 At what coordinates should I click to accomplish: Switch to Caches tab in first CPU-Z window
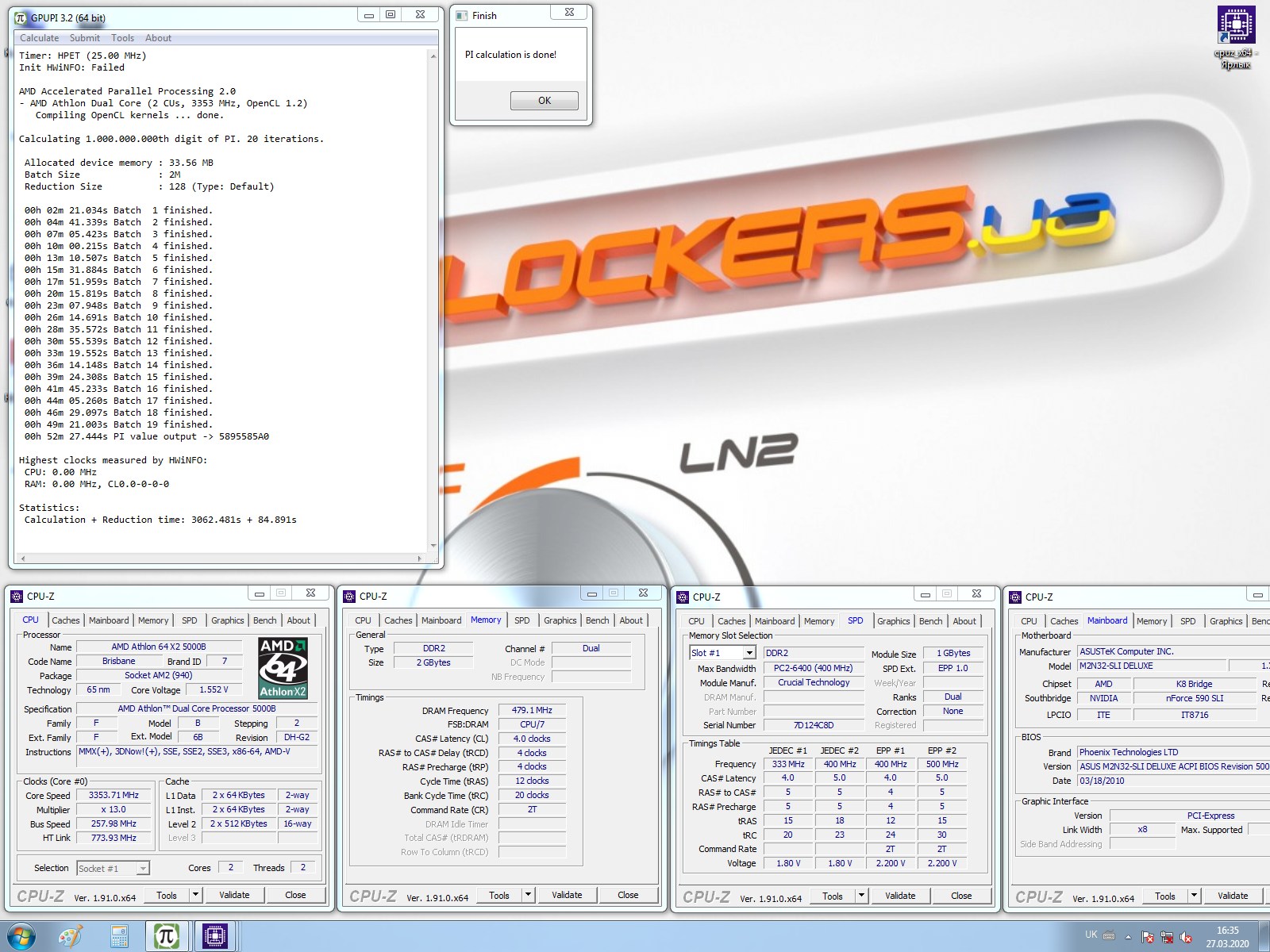[x=66, y=620]
